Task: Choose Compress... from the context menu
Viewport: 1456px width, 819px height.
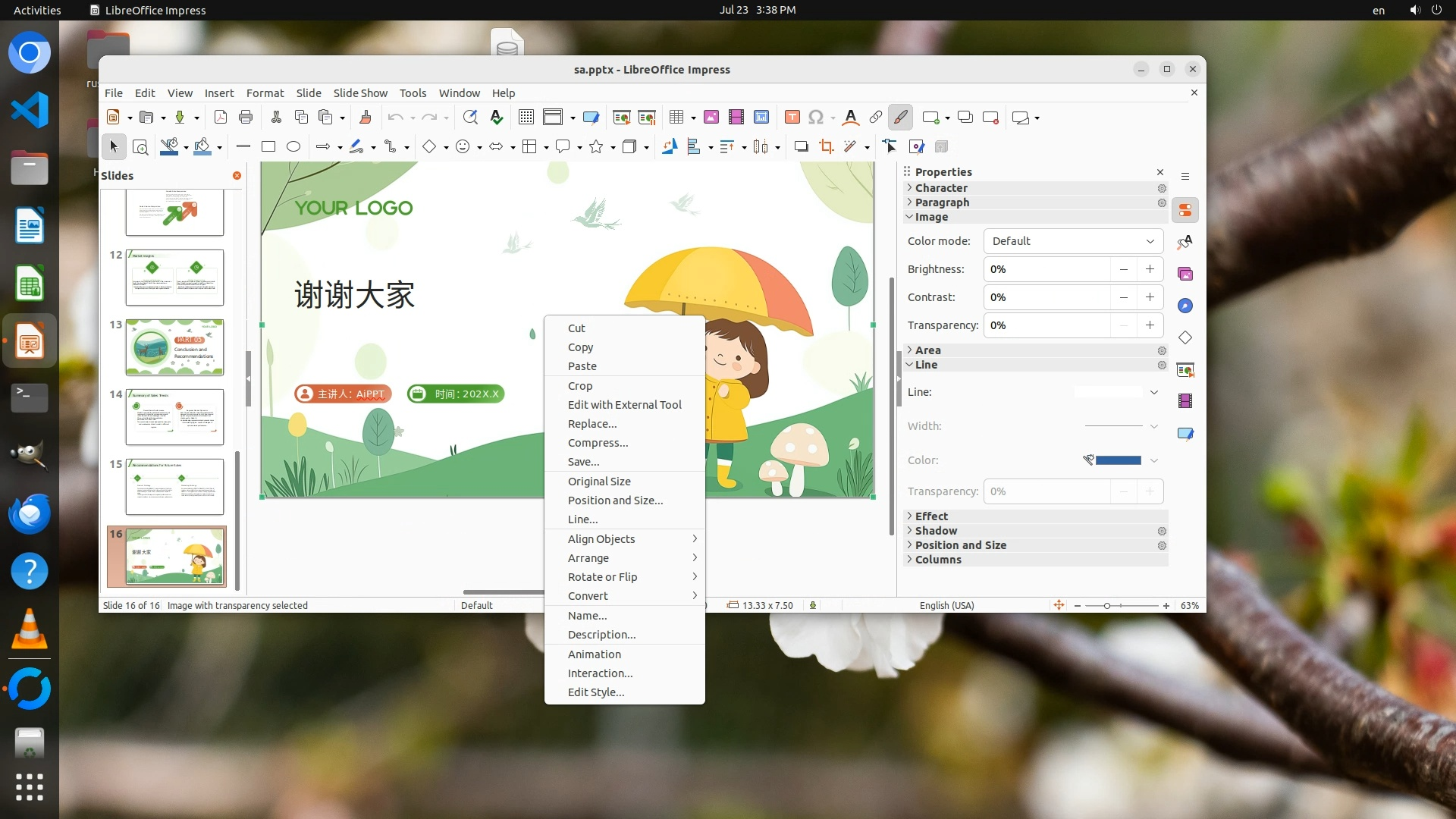Action: coord(598,443)
